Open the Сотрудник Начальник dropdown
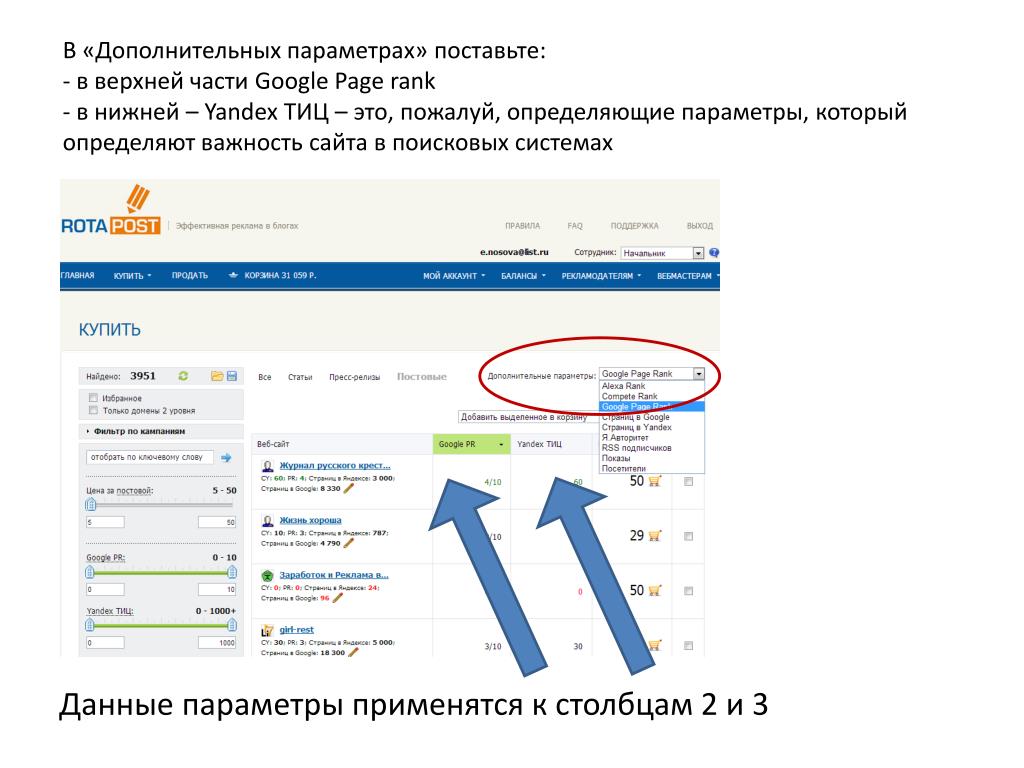 [662, 253]
